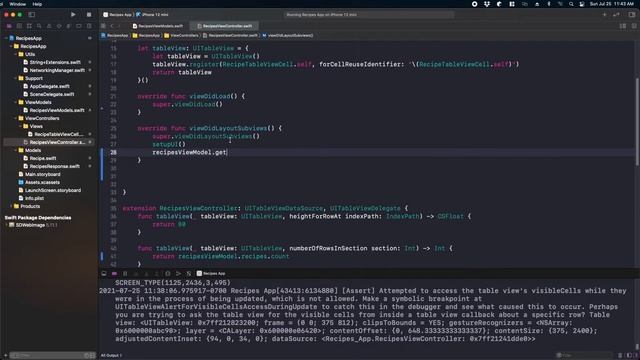Simulate location arrow icon
This screenshot has height=360, width=640.
tap(178, 273)
